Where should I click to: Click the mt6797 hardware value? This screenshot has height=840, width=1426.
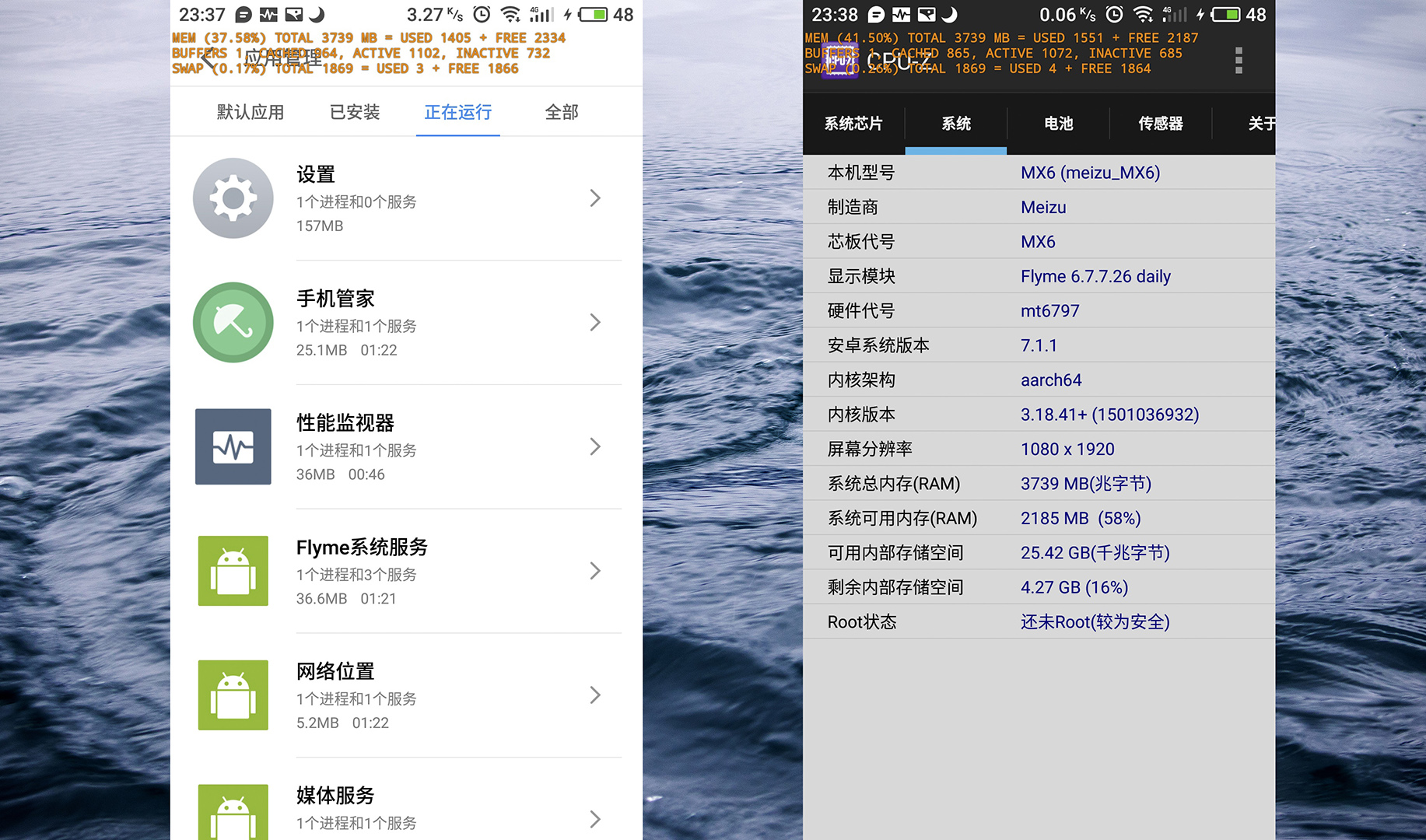coord(1049,311)
